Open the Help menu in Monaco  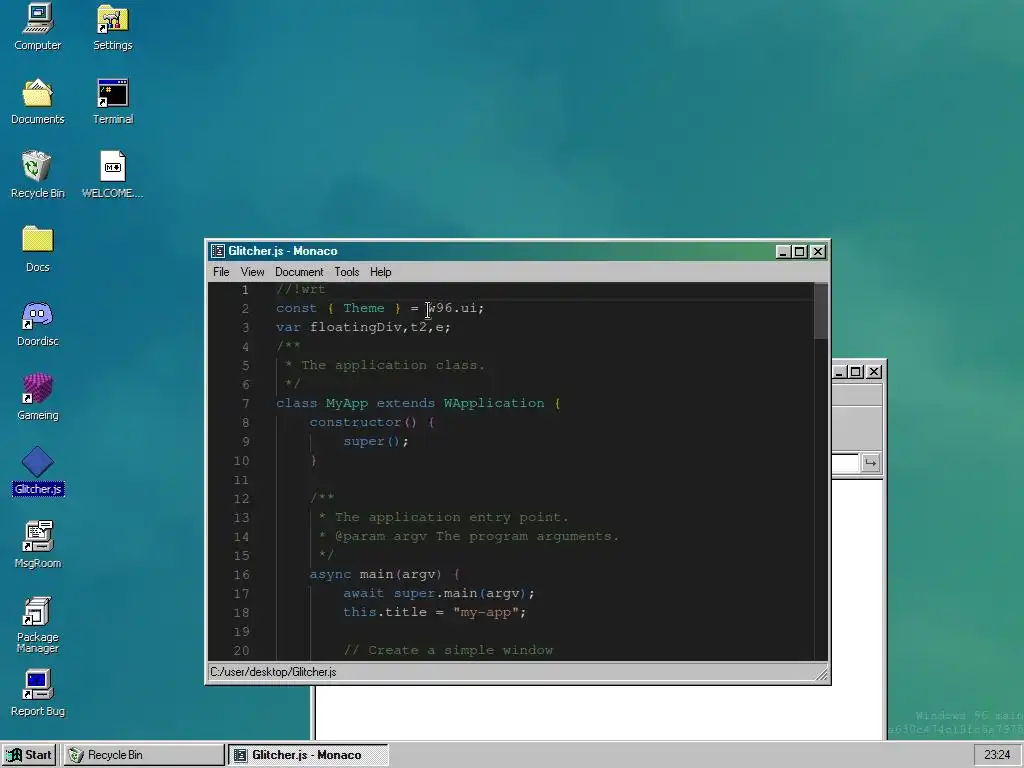[x=380, y=272]
